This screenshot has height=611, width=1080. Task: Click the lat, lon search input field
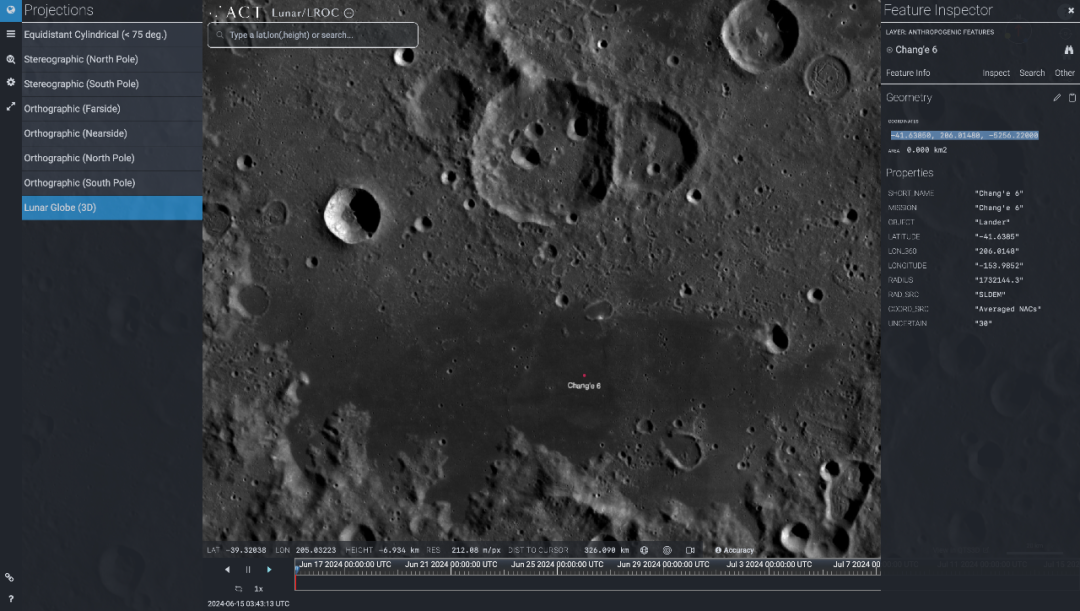click(x=313, y=35)
